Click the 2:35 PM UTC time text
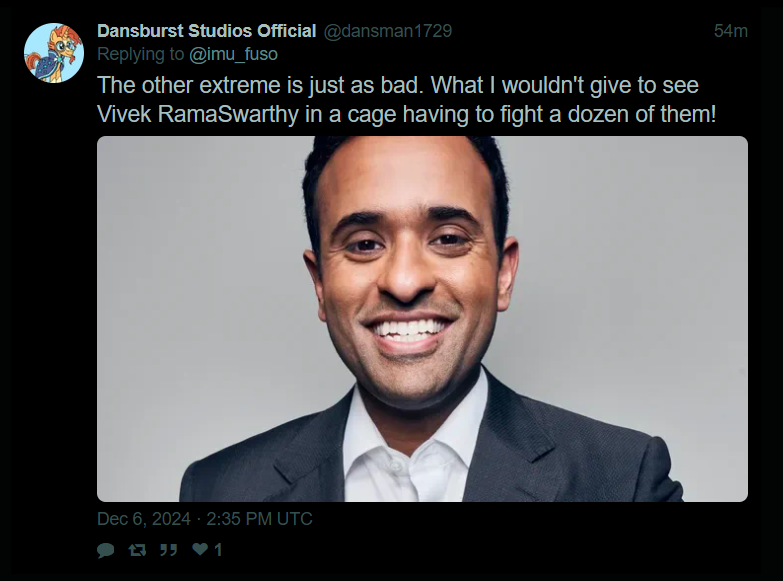Screen dimensions: 783x581 259,519
